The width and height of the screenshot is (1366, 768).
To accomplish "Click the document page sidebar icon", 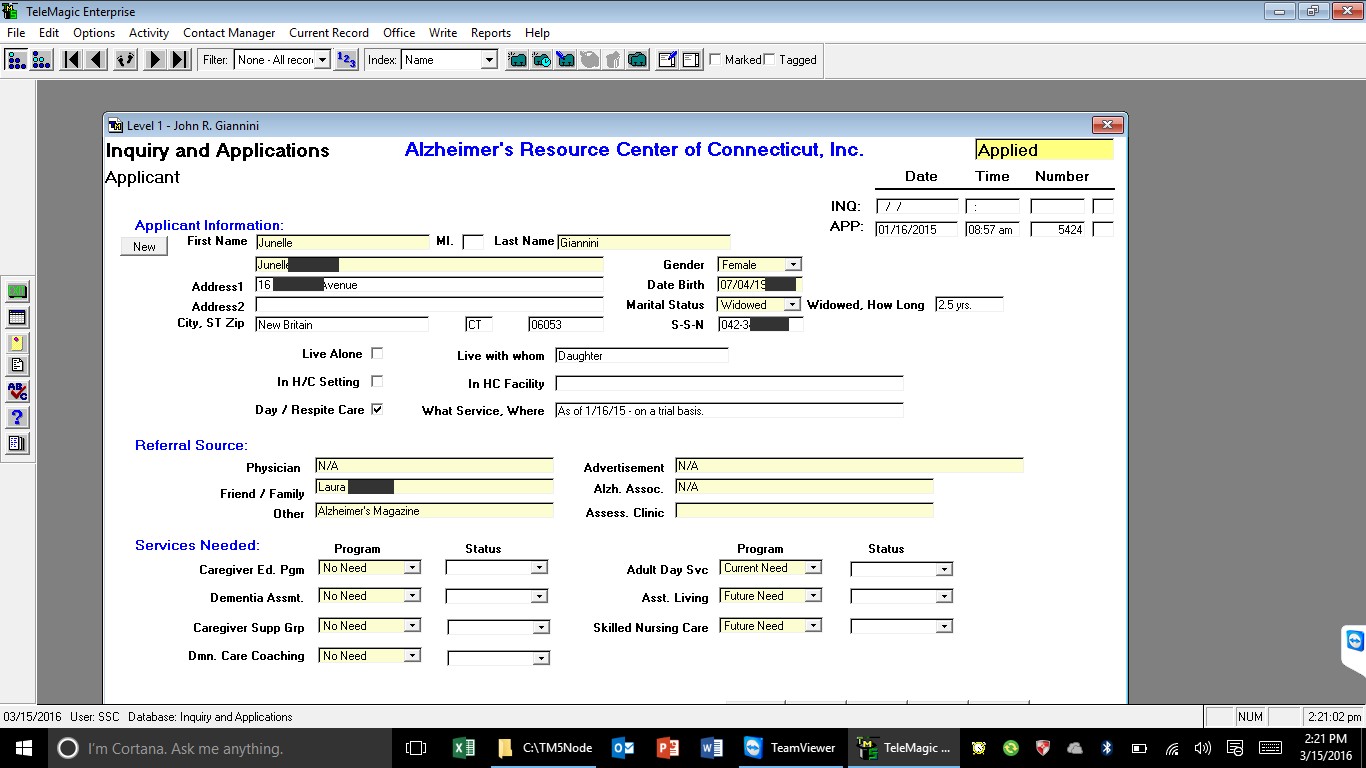I will pos(17,366).
